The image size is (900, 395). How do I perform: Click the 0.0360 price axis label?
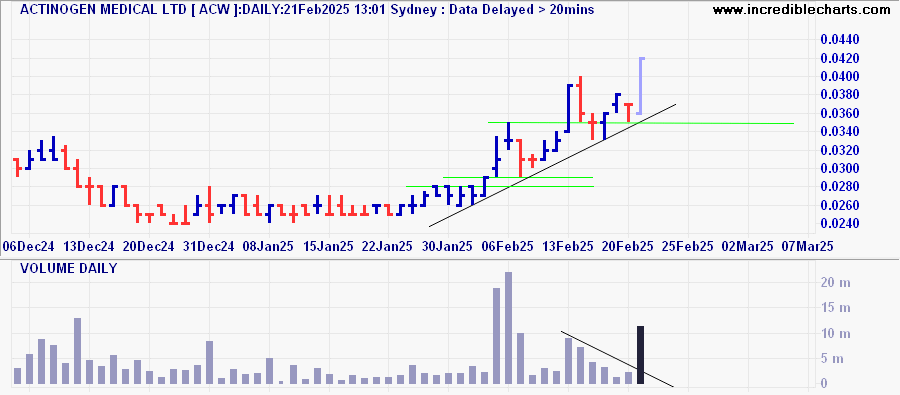[x=840, y=113]
